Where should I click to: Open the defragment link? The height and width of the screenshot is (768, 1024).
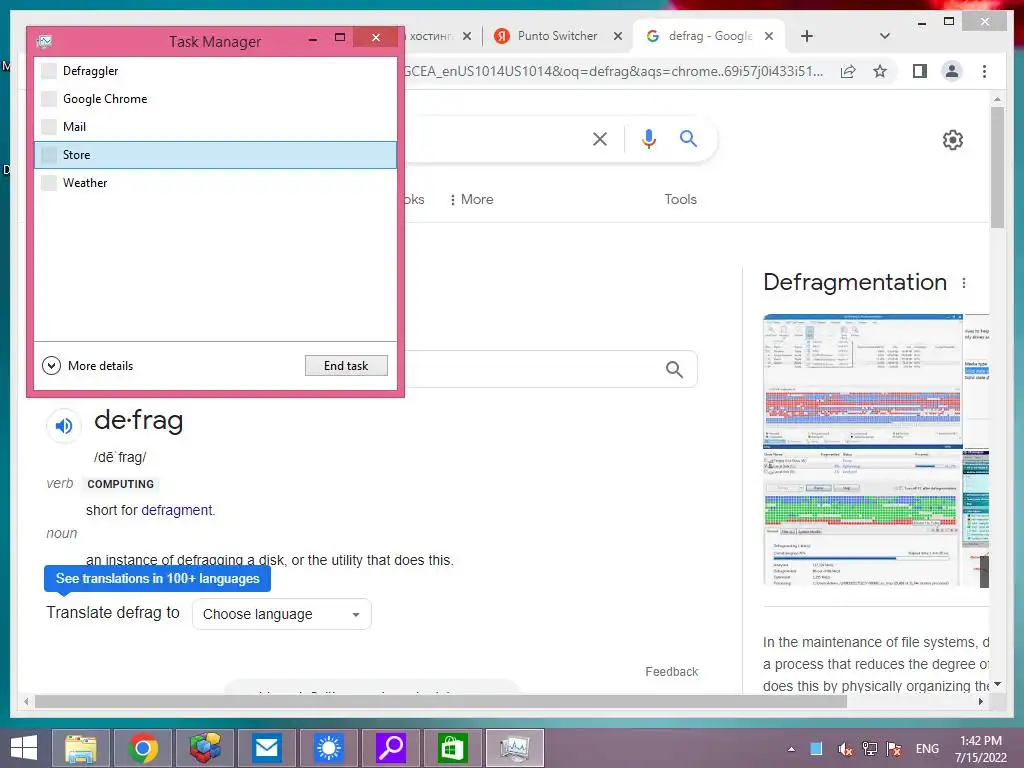[x=176, y=510]
